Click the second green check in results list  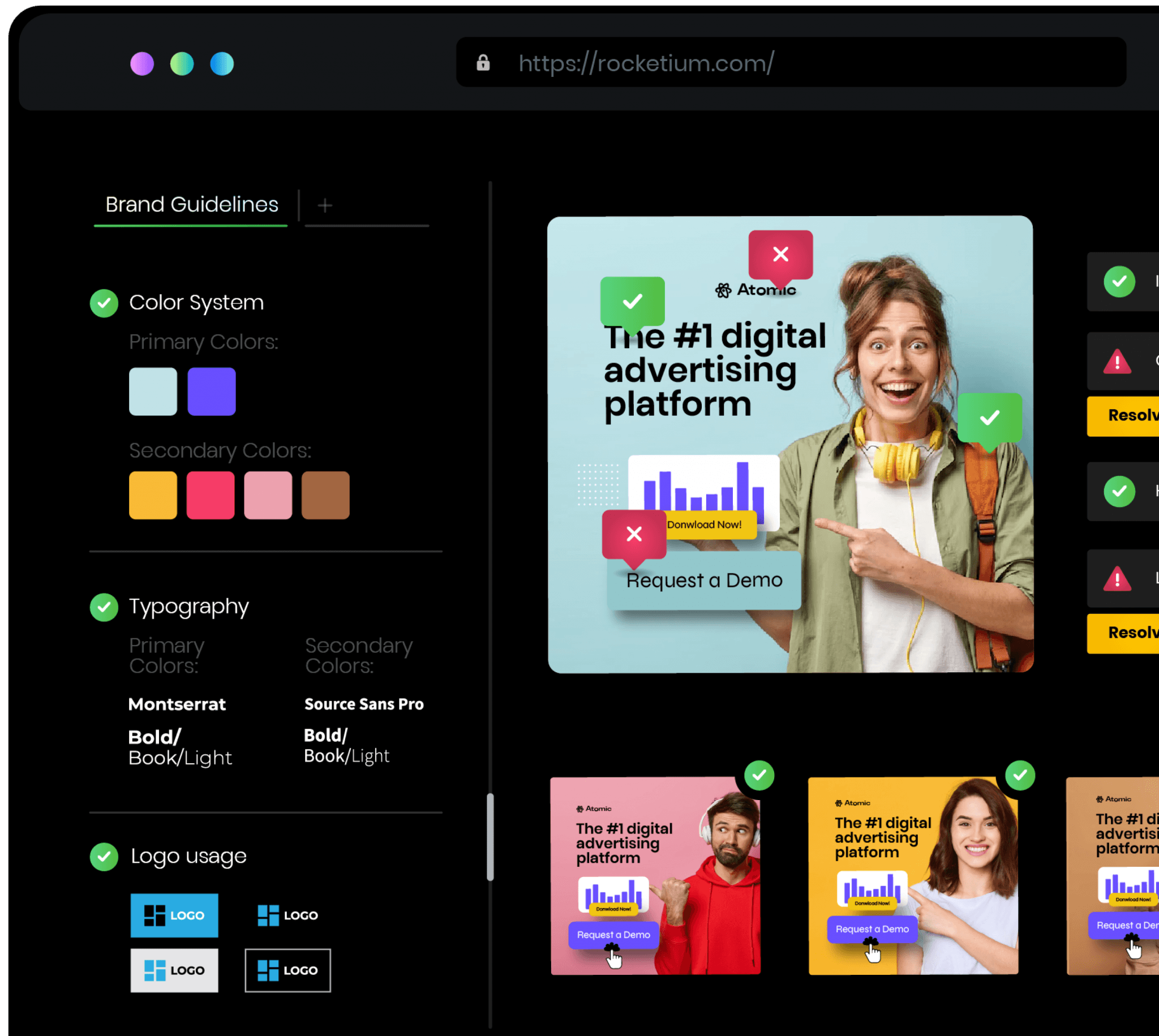pos(1119,491)
